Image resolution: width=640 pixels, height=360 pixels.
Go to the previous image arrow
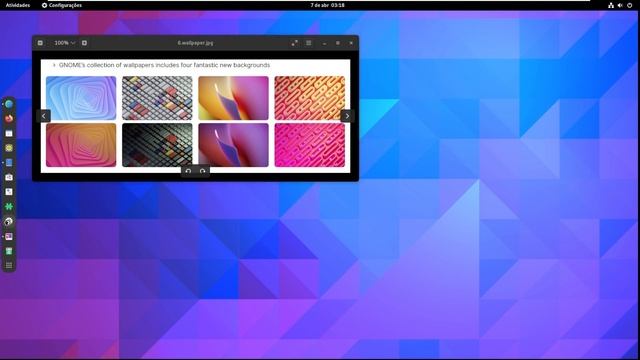pos(44,116)
